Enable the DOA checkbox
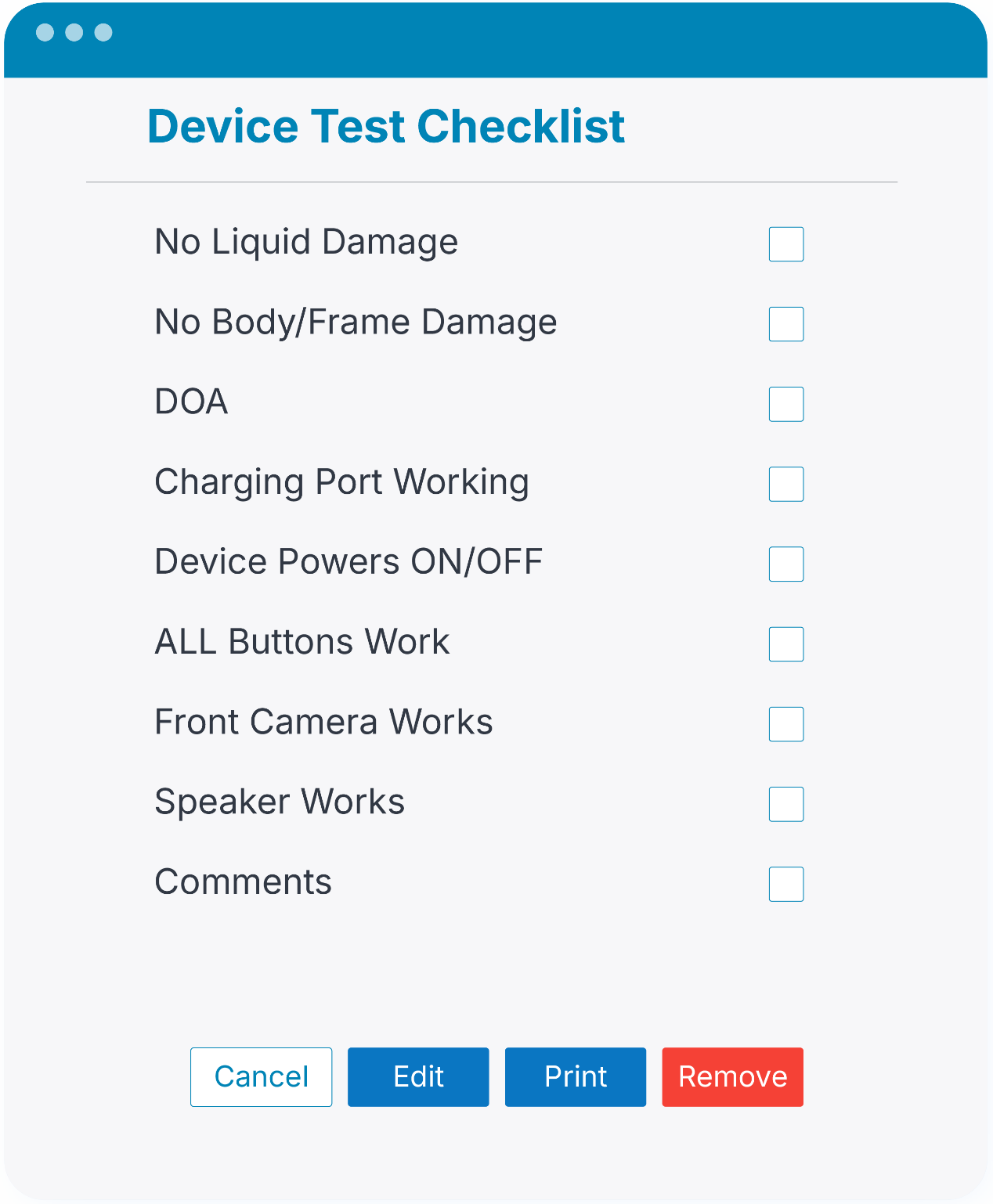Image resolution: width=993 pixels, height=1204 pixels. (x=786, y=404)
